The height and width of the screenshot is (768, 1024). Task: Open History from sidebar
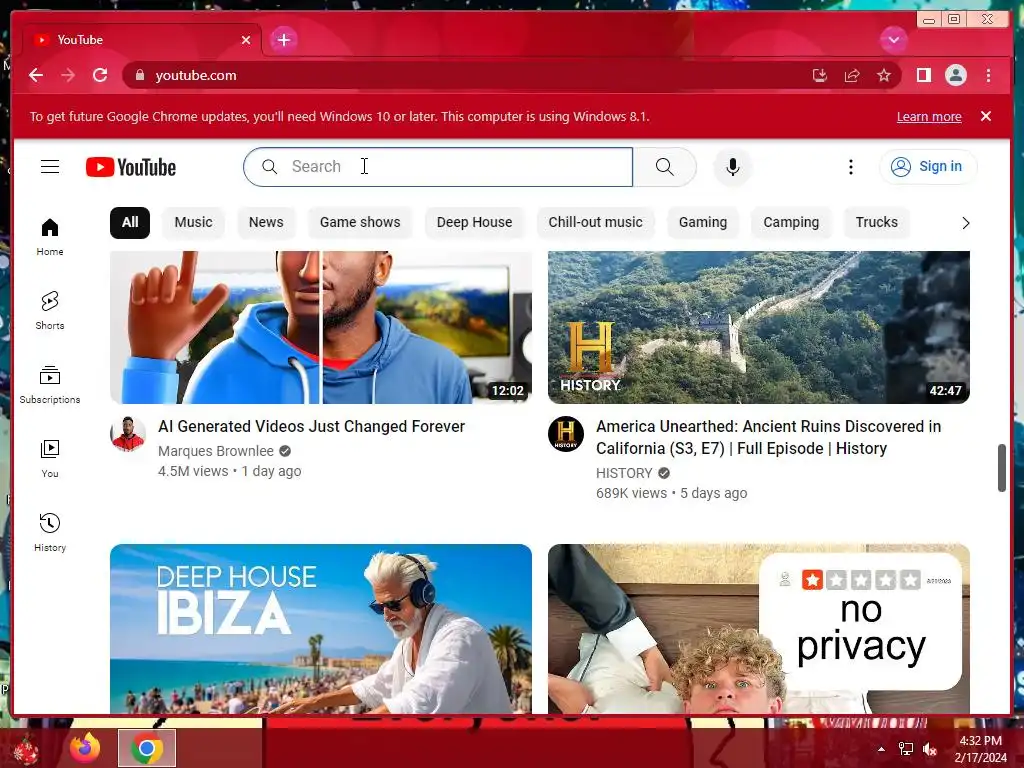(50, 532)
